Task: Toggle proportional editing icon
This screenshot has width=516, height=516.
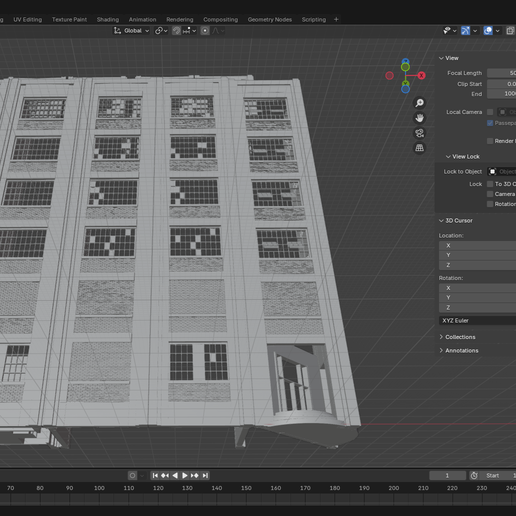Action: point(205,31)
